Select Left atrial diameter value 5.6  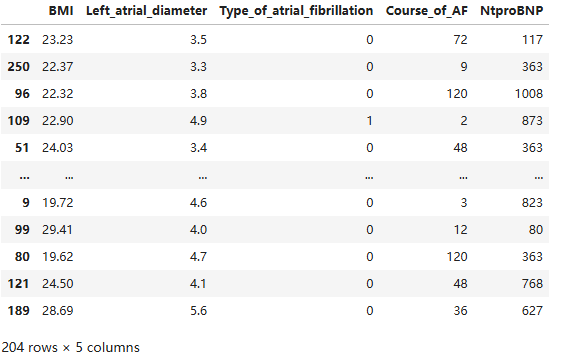pos(198,310)
